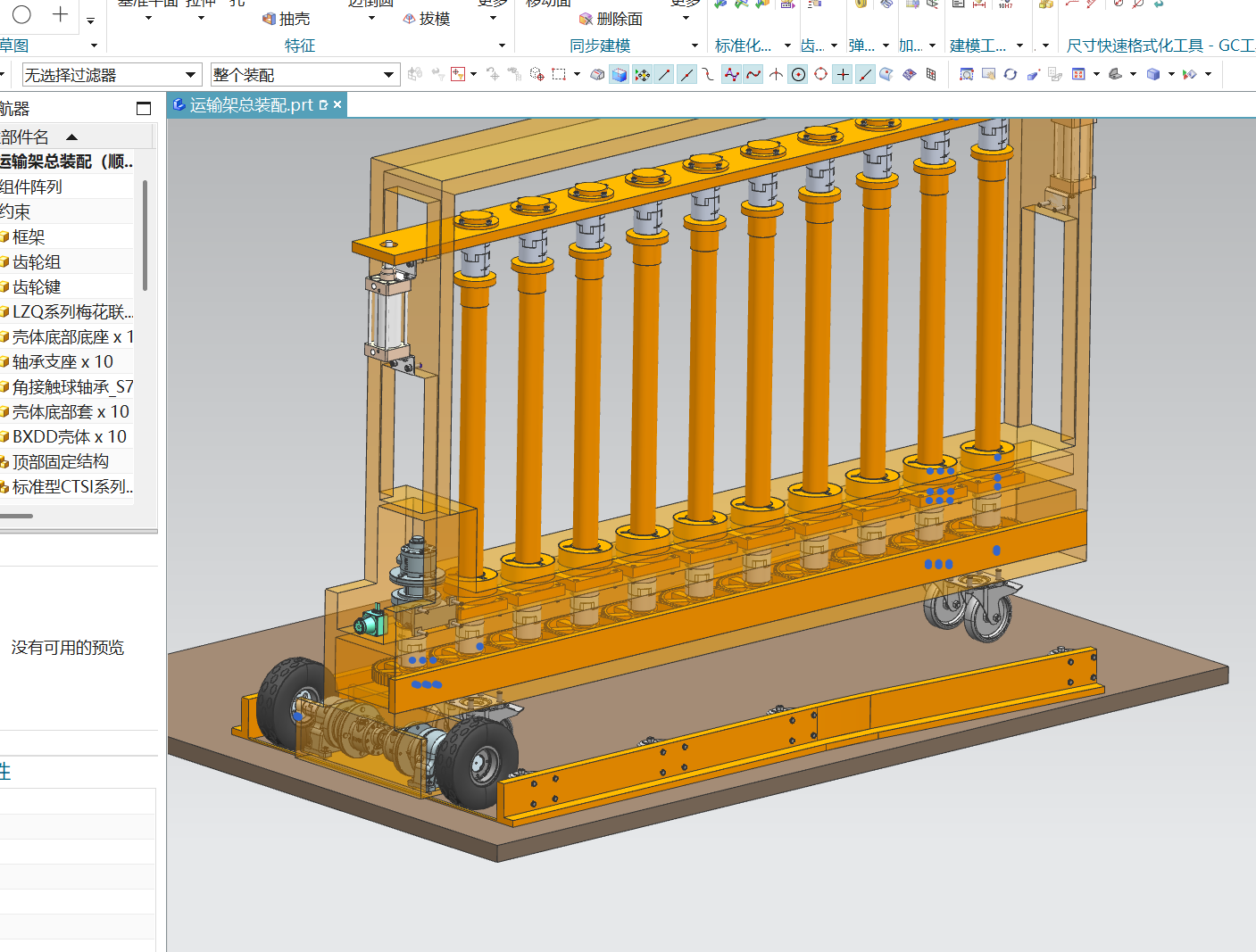Click the navigator horizontal scrollbar
The height and width of the screenshot is (952, 1256).
pyautogui.click(x=16, y=516)
